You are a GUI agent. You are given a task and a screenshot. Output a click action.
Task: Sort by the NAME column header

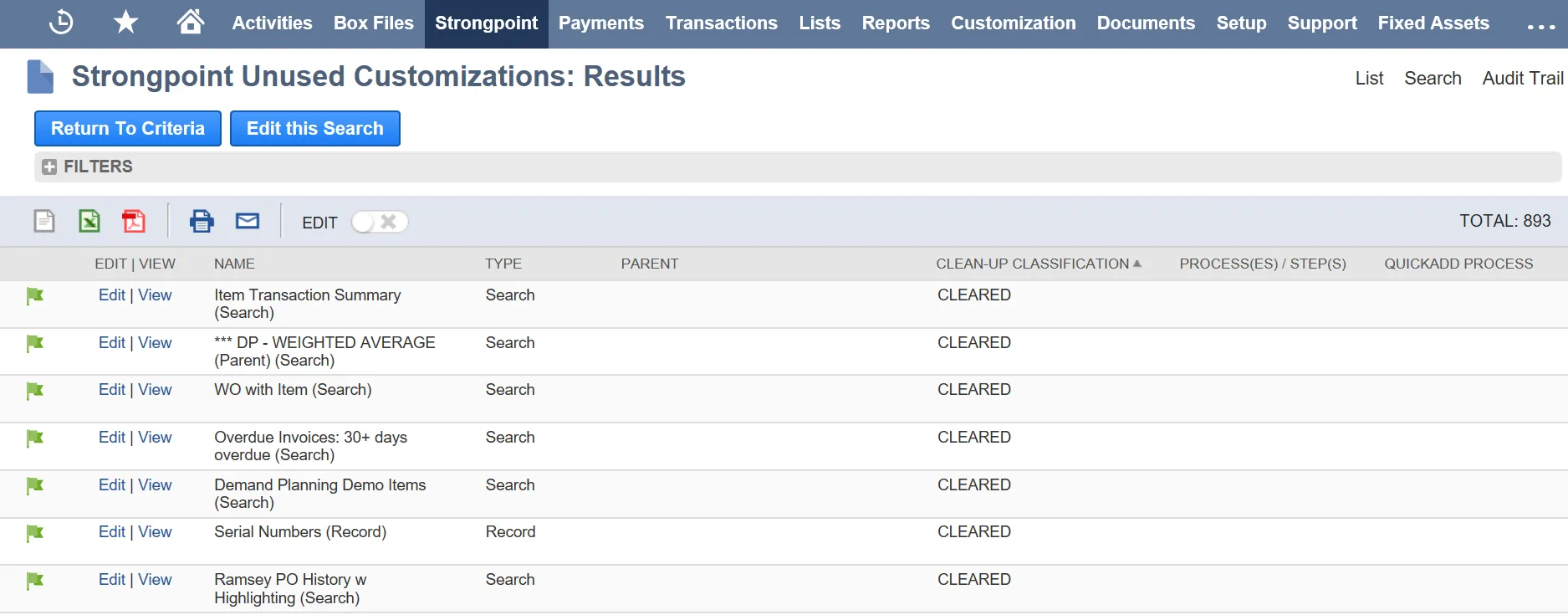pos(234,264)
